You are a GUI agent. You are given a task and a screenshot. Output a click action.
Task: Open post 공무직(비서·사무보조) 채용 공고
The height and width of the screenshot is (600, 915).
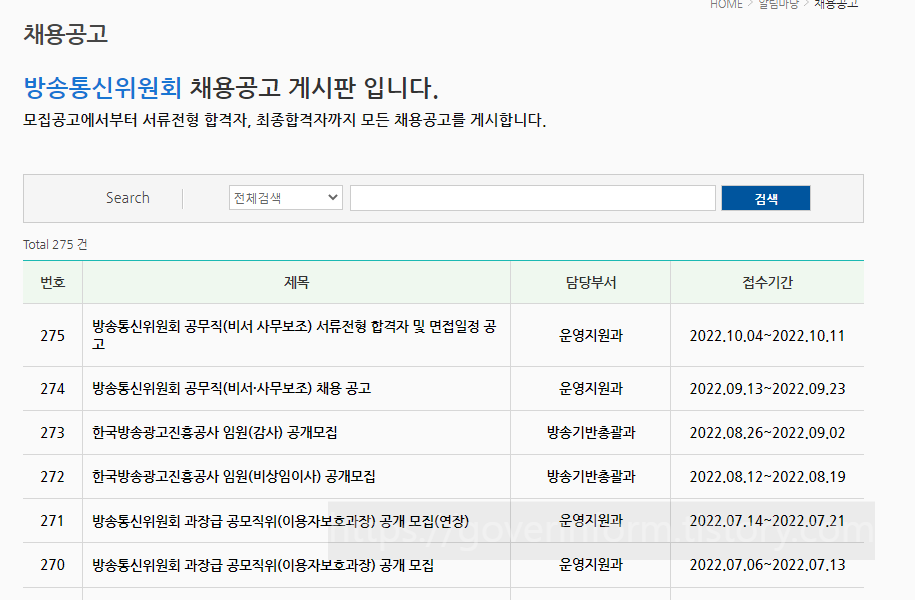pos(232,389)
